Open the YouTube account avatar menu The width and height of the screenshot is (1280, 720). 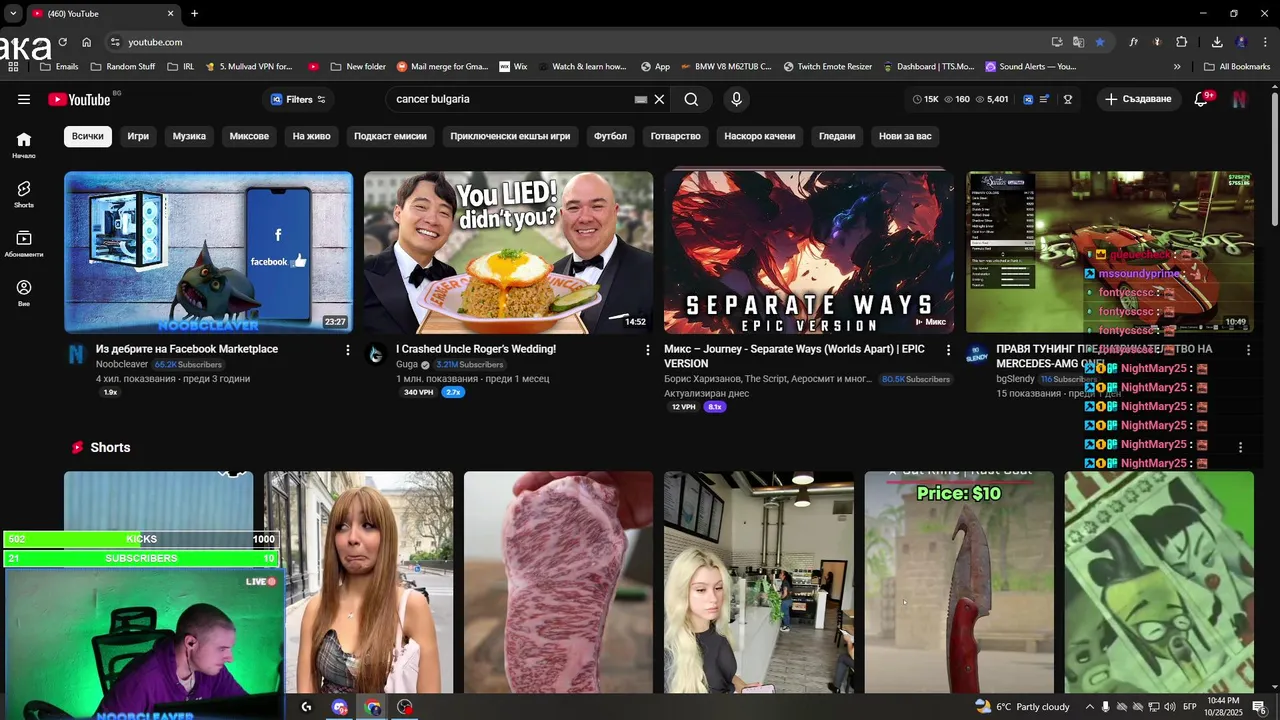1240,99
